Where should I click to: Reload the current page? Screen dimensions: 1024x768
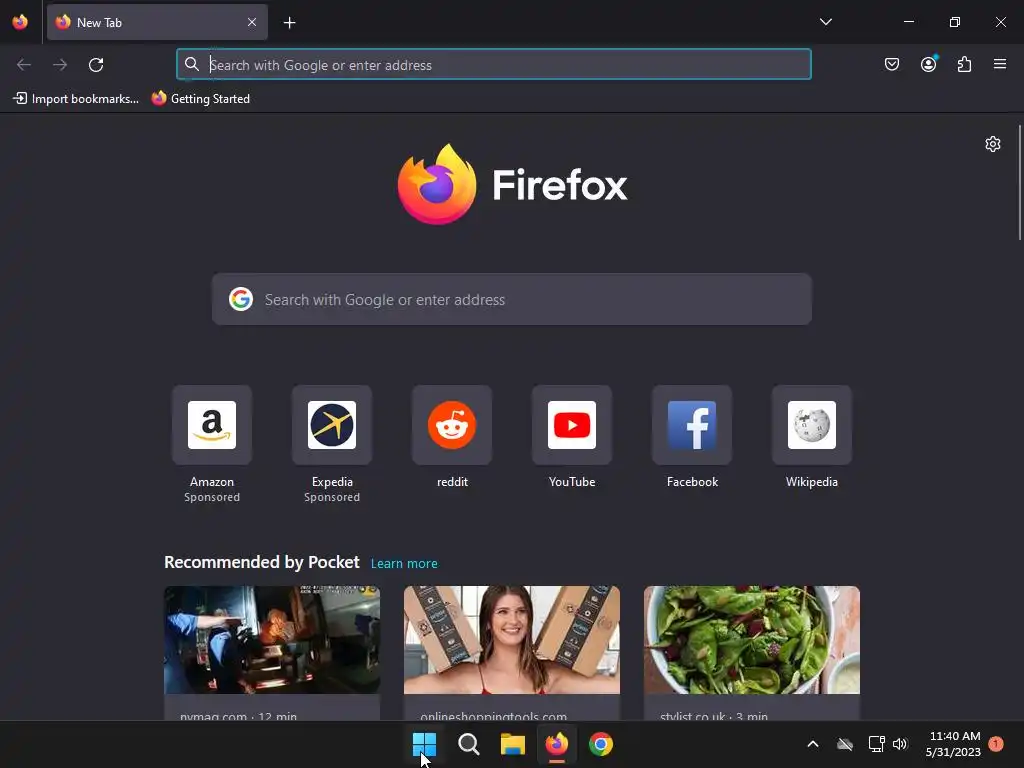click(96, 65)
